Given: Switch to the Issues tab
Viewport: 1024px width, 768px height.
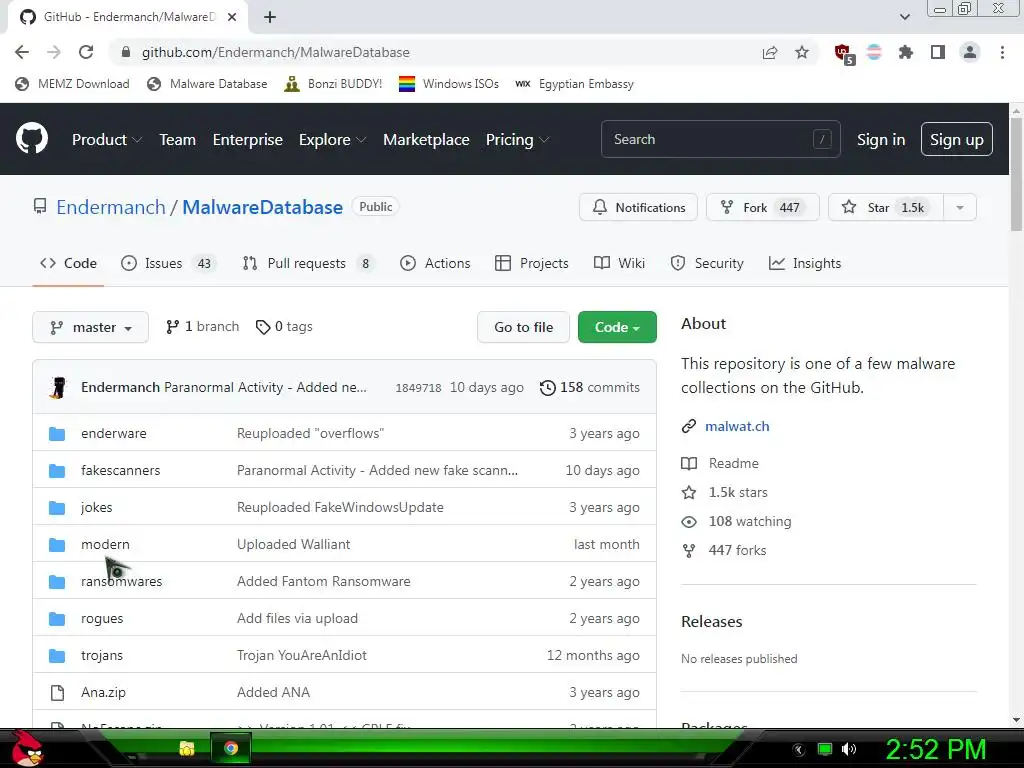Looking at the screenshot, I should [x=168, y=263].
